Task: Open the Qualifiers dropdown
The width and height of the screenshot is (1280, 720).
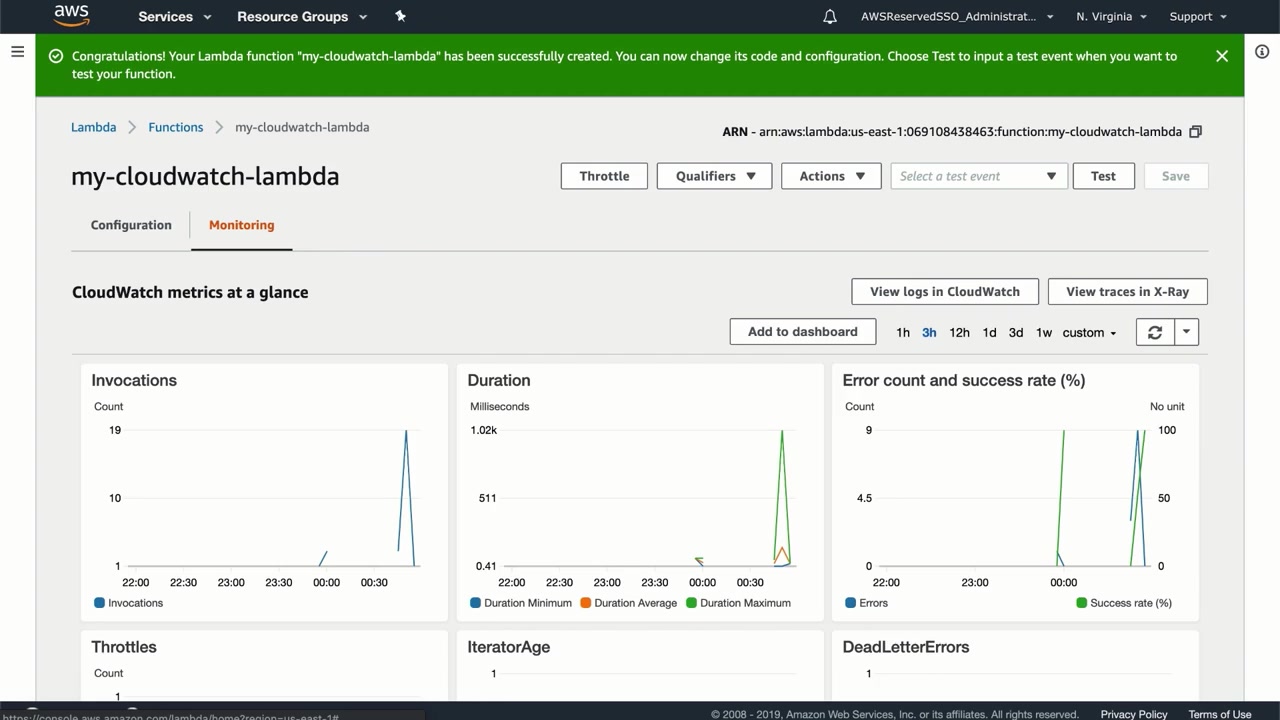Action: (x=714, y=176)
